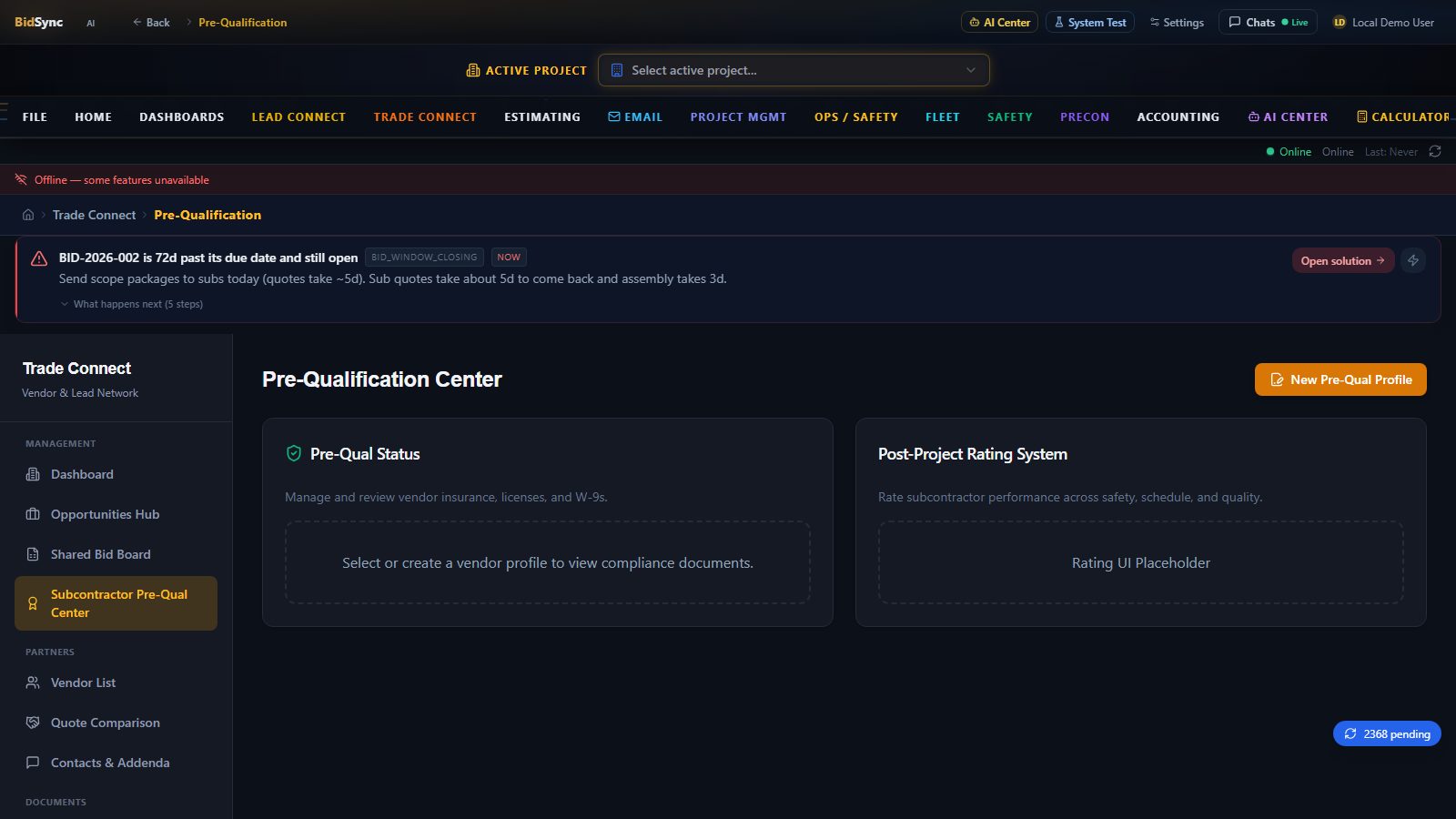Open AI Center from the top bar
1456x819 pixels.
(x=999, y=22)
